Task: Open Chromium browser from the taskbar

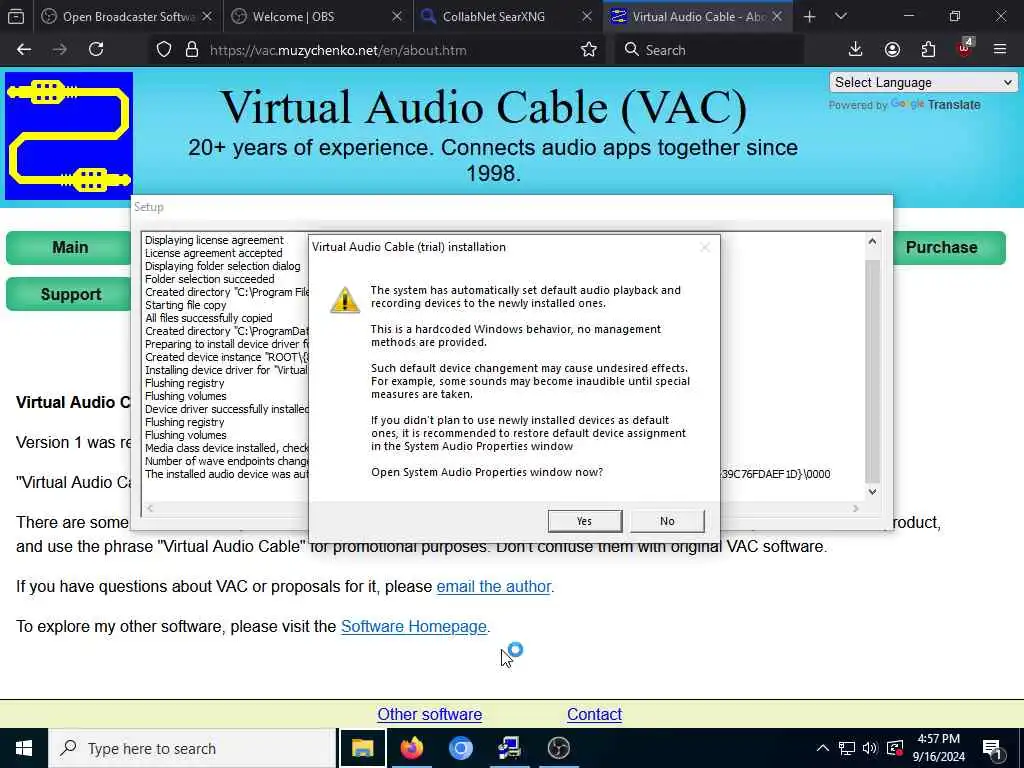Action: coord(460,748)
